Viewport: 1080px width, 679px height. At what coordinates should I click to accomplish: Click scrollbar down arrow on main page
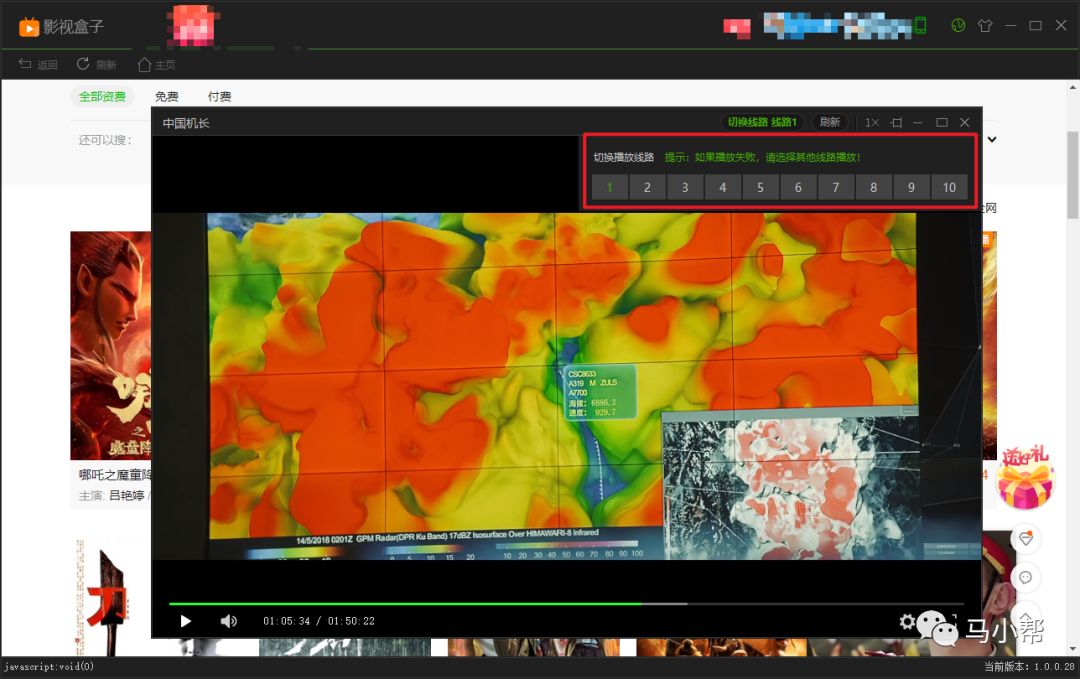[1072, 649]
